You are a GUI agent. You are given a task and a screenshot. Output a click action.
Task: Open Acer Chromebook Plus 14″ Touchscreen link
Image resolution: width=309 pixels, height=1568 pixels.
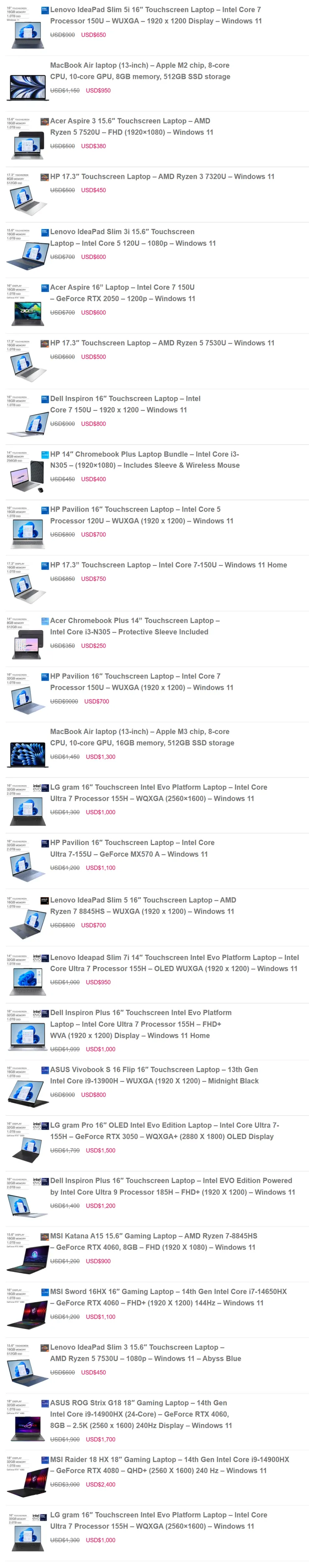tap(135, 626)
